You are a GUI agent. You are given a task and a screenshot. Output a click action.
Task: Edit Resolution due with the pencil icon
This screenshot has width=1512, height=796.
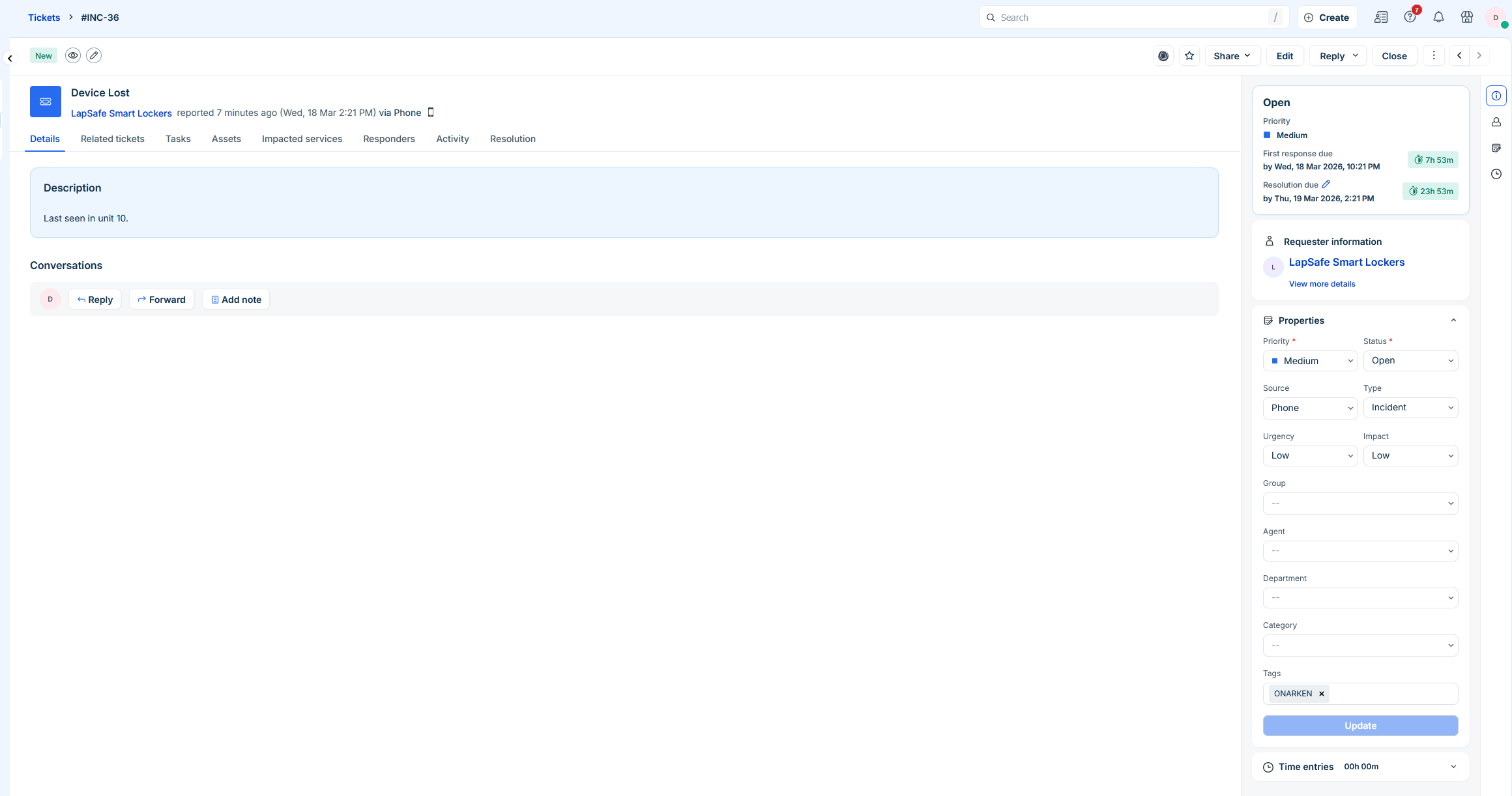coord(1326,184)
